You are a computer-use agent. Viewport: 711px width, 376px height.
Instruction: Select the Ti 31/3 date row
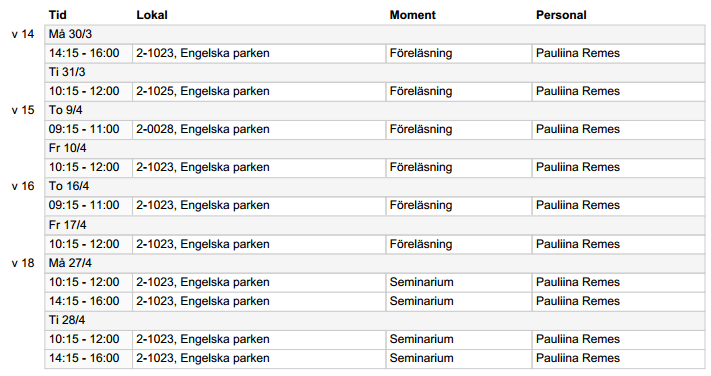click(375, 73)
